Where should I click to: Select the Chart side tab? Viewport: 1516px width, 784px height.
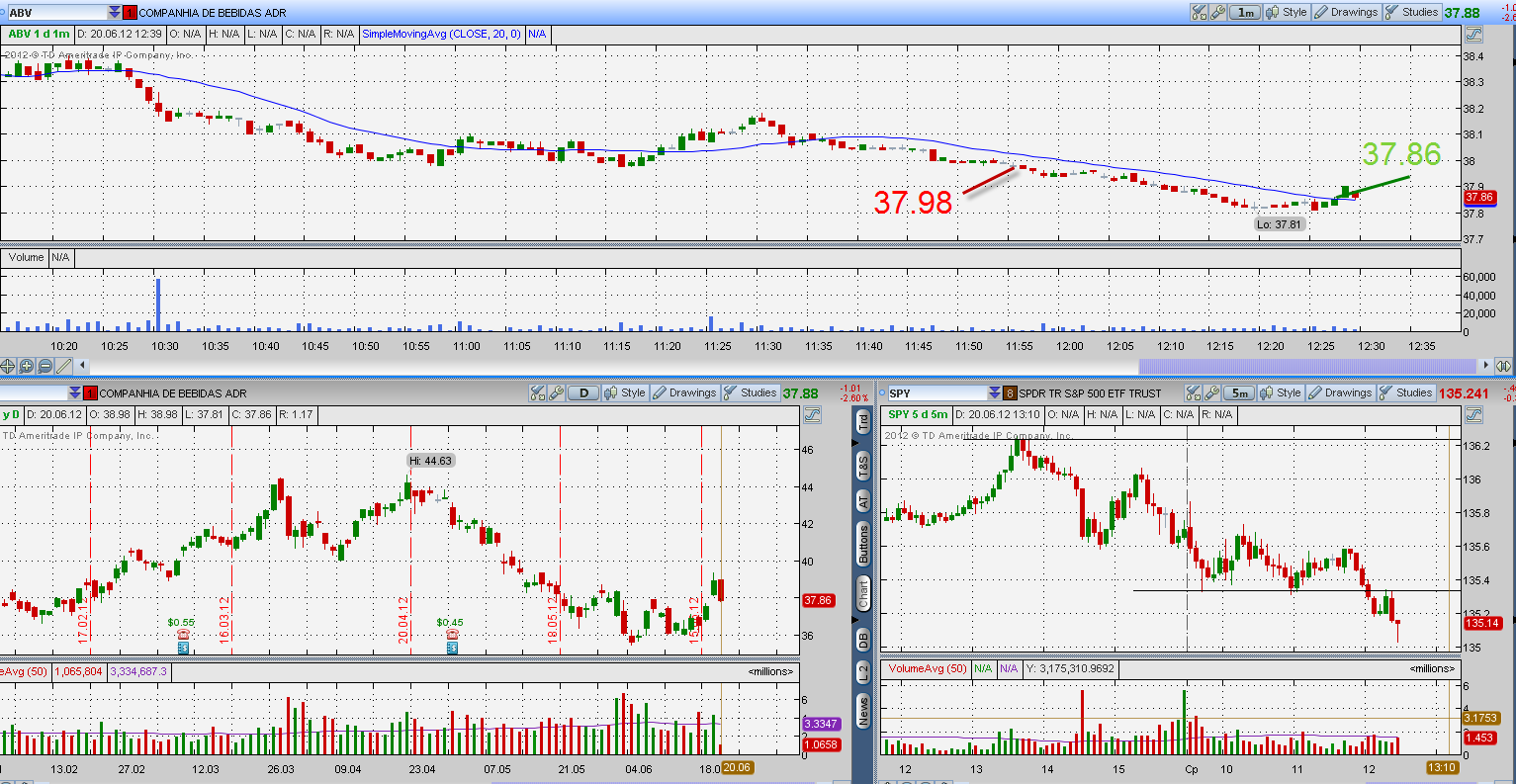pos(863,594)
